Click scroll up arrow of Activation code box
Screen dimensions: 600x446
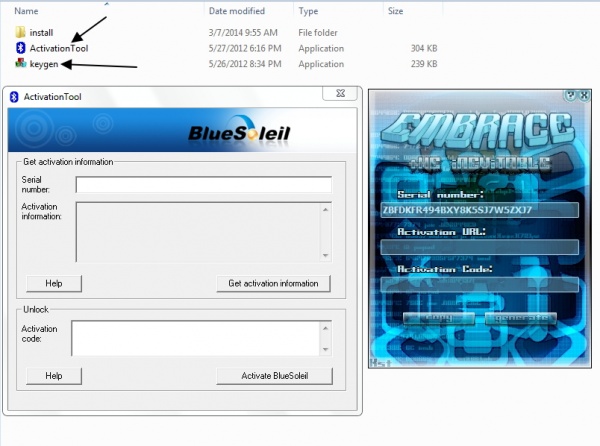click(326, 328)
